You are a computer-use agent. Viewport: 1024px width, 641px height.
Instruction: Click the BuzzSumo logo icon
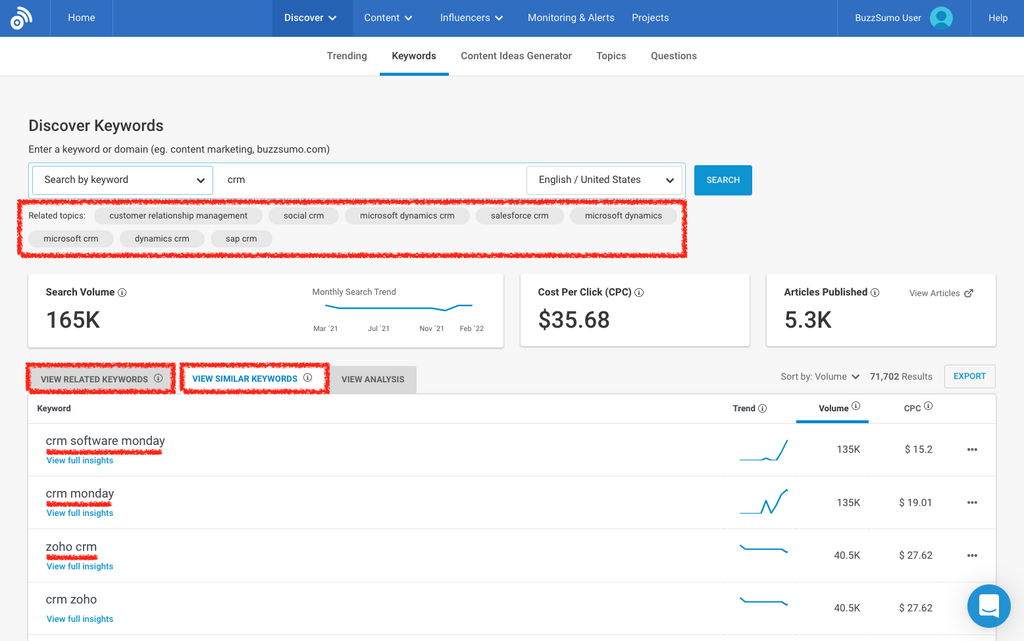point(21,18)
